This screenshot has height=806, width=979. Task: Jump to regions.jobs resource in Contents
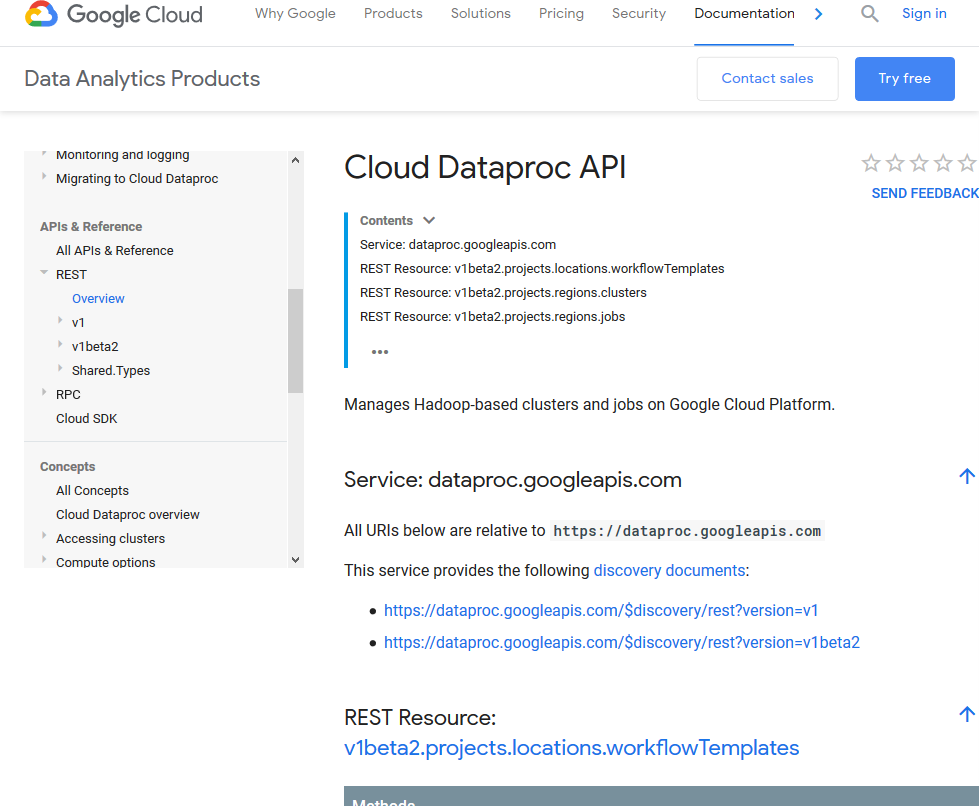492,317
